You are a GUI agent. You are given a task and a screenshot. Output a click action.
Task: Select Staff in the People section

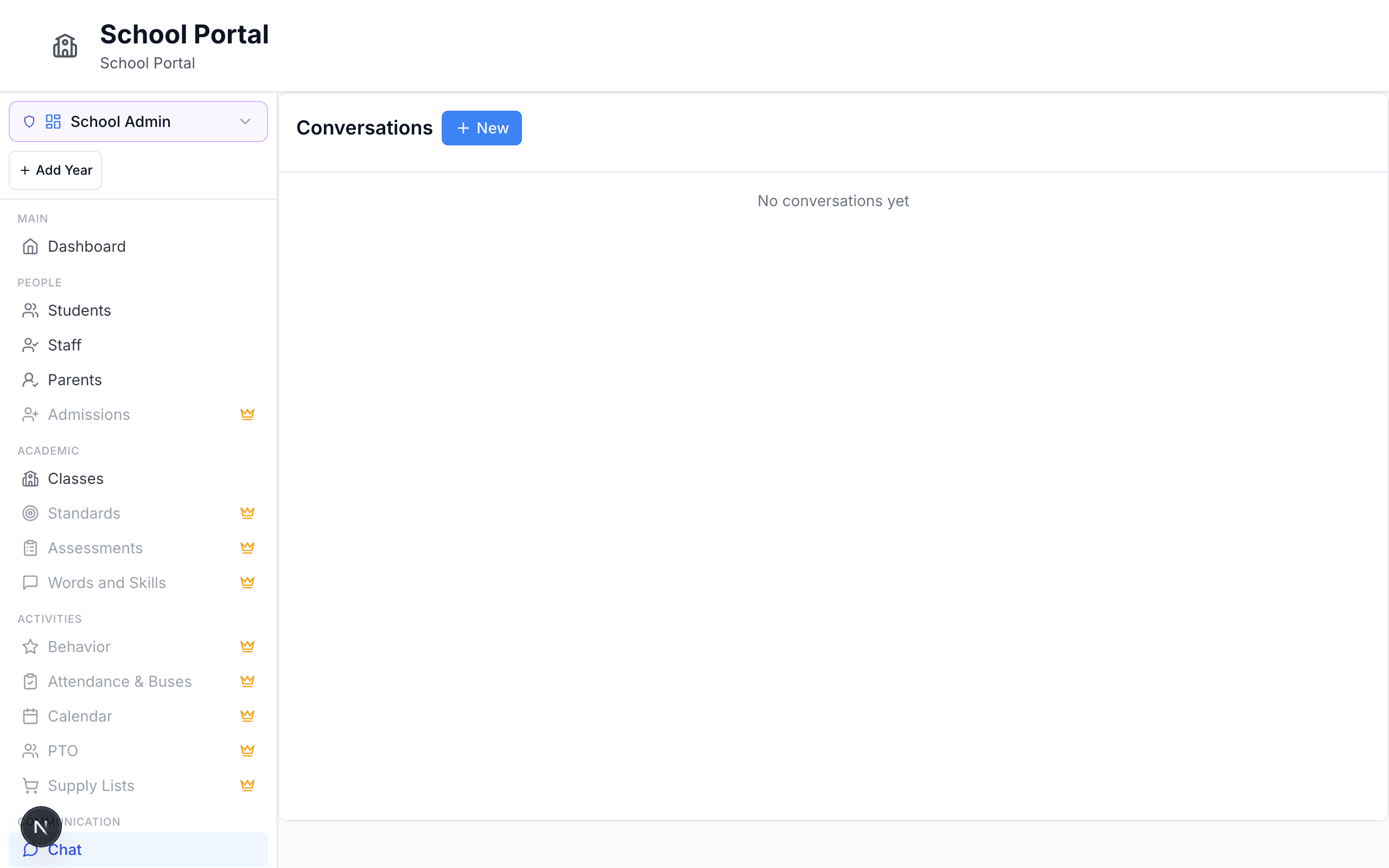(64, 344)
